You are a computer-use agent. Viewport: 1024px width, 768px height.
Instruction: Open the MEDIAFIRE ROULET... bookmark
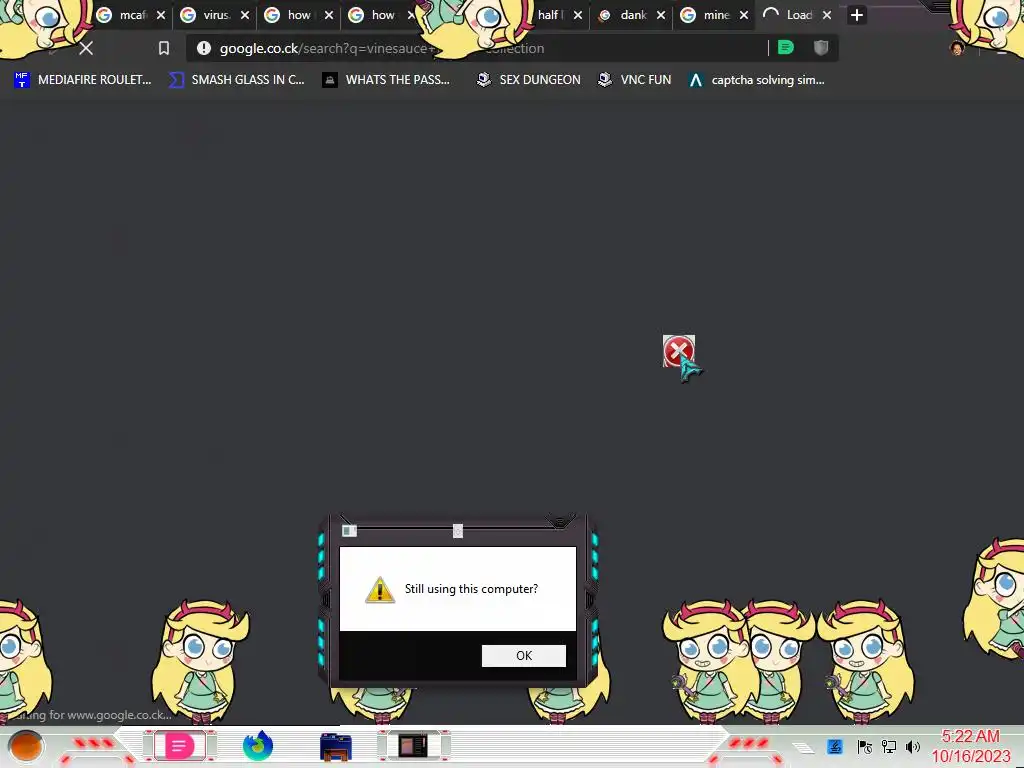pos(82,80)
